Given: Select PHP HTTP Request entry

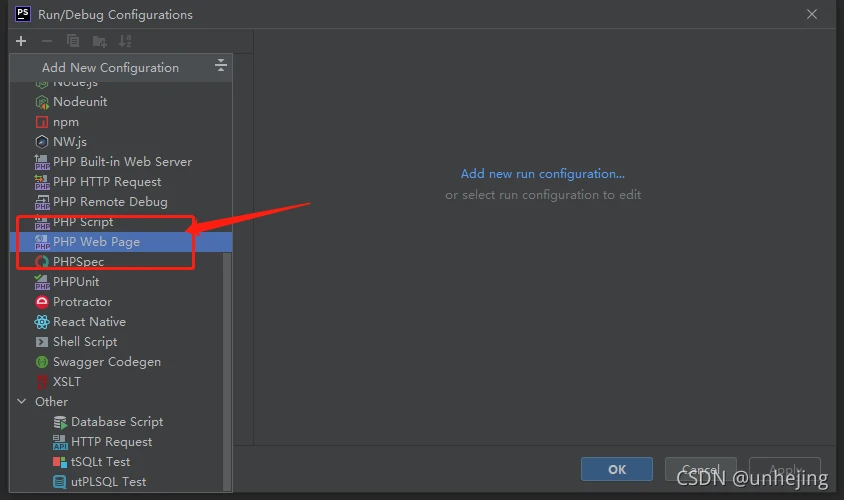Looking at the screenshot, I should [107, 182].
